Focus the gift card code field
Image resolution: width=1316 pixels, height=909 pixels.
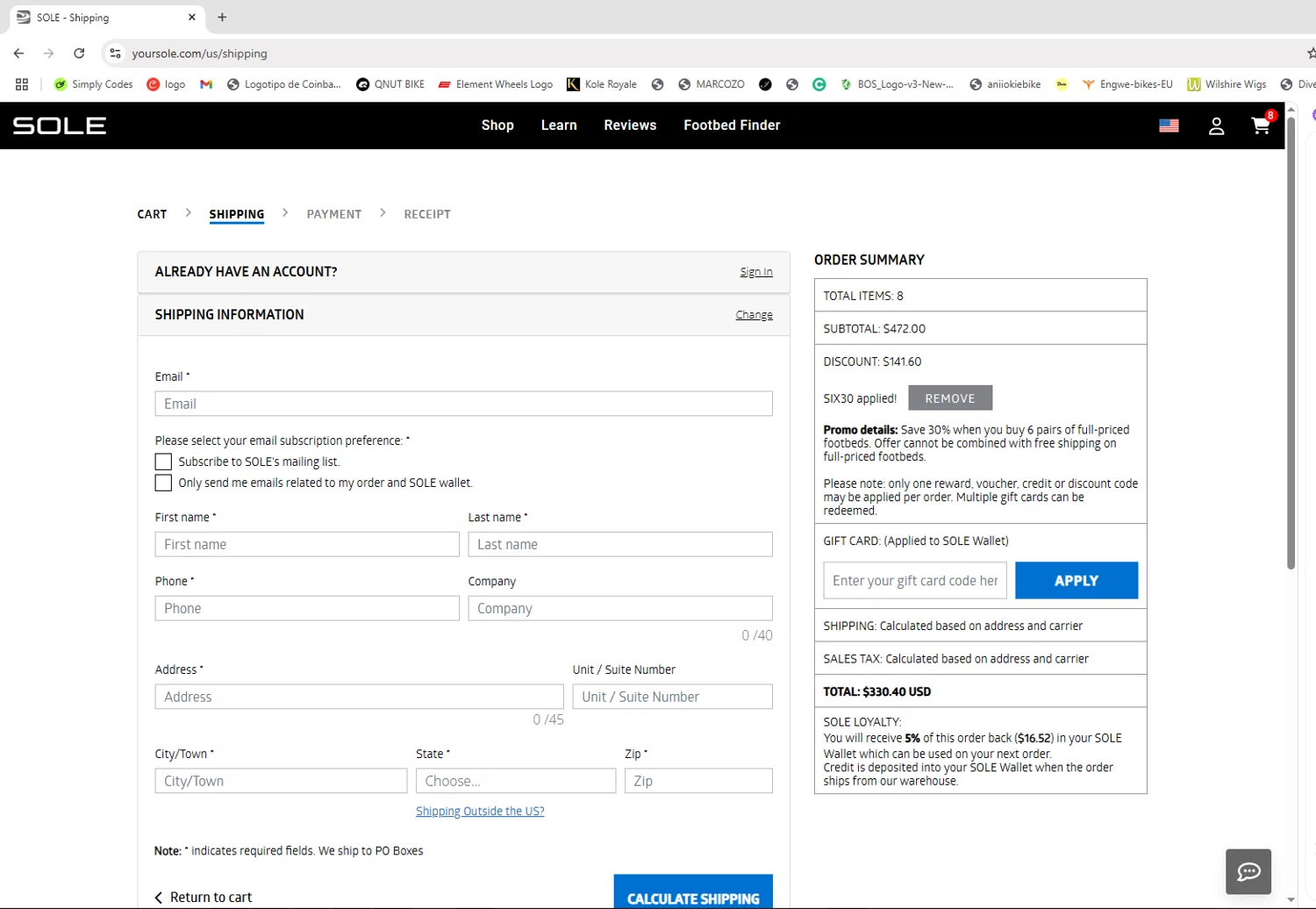click(915, 581)
